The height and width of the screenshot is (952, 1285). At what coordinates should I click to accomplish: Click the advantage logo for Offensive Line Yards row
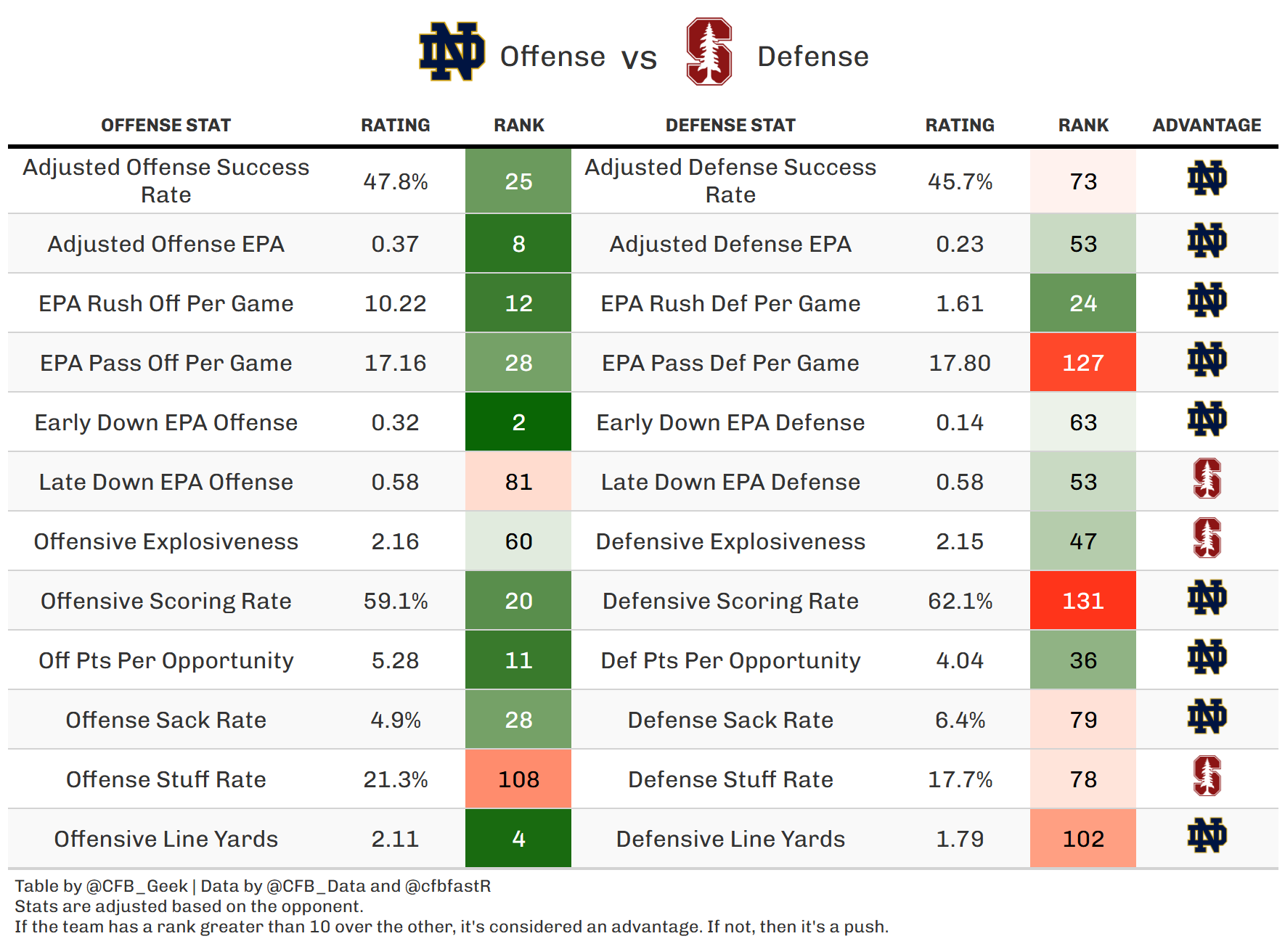(x=1207, y=836)
